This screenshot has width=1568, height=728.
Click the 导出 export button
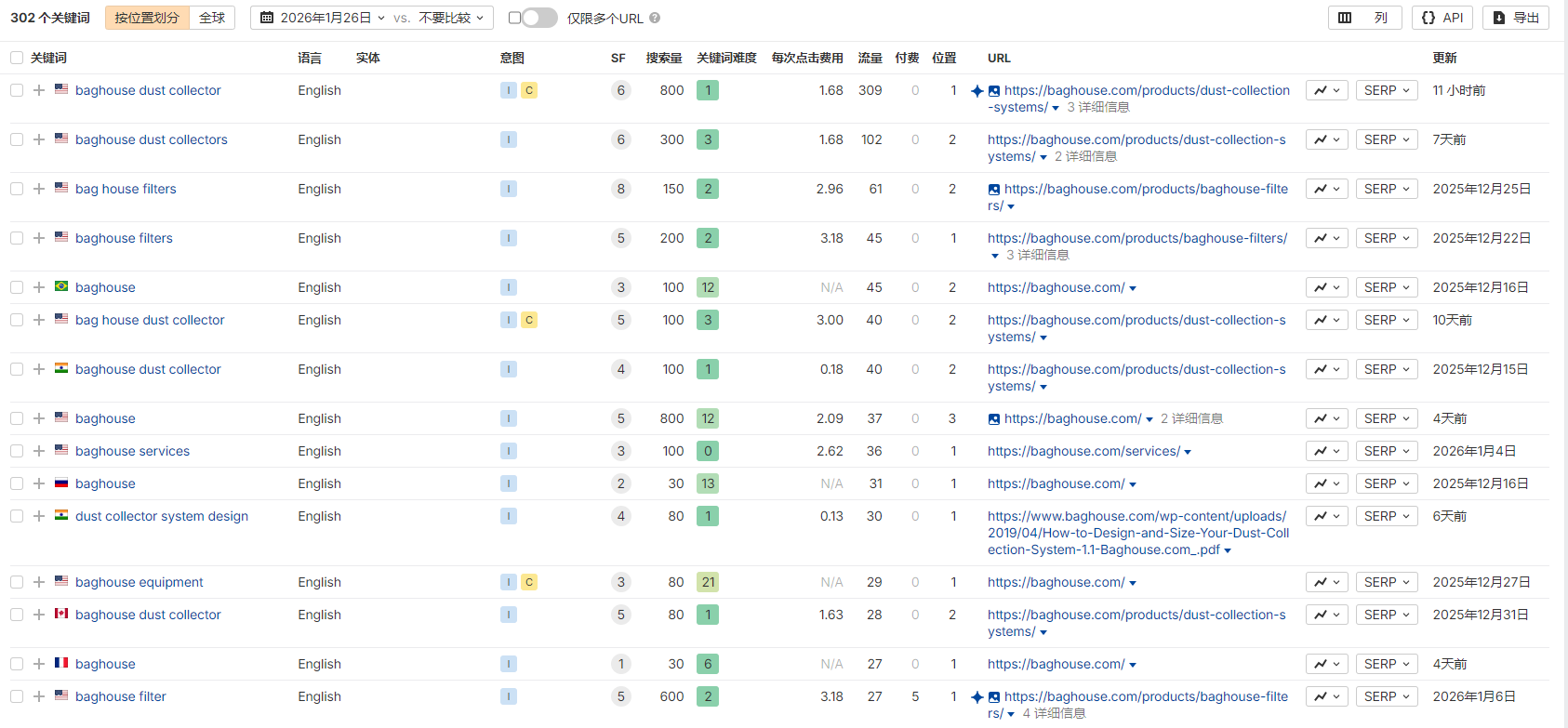coord(1515,18)
